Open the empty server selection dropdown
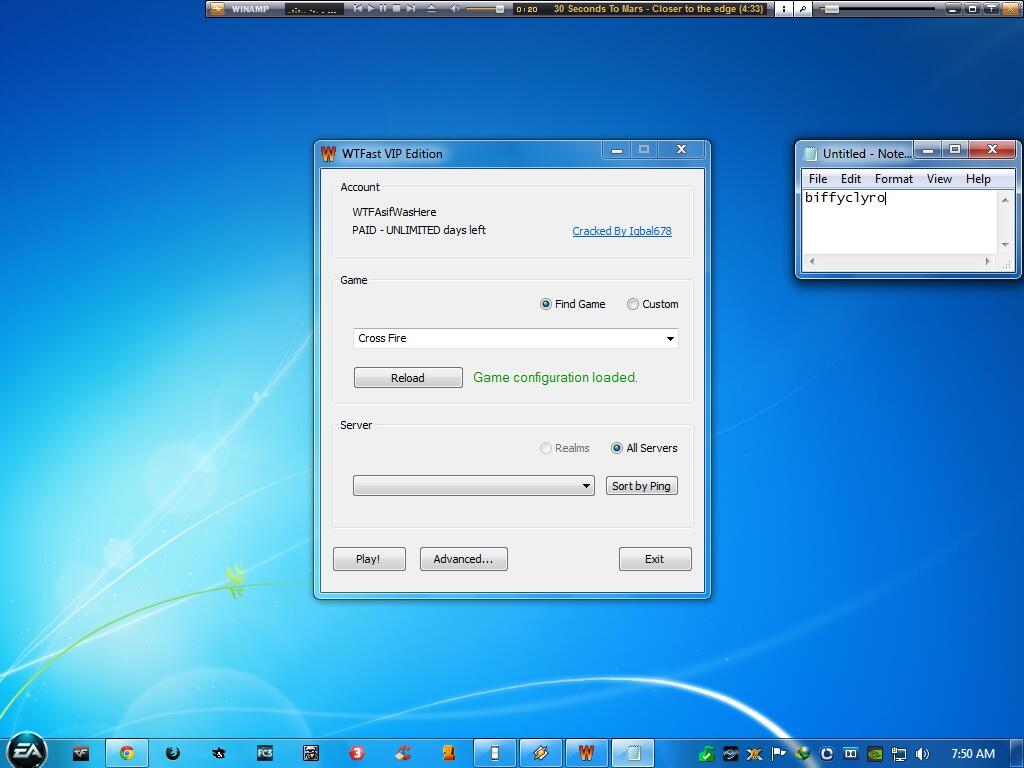The height and width of the screenshot is (768, 1024). pos(473,485)
